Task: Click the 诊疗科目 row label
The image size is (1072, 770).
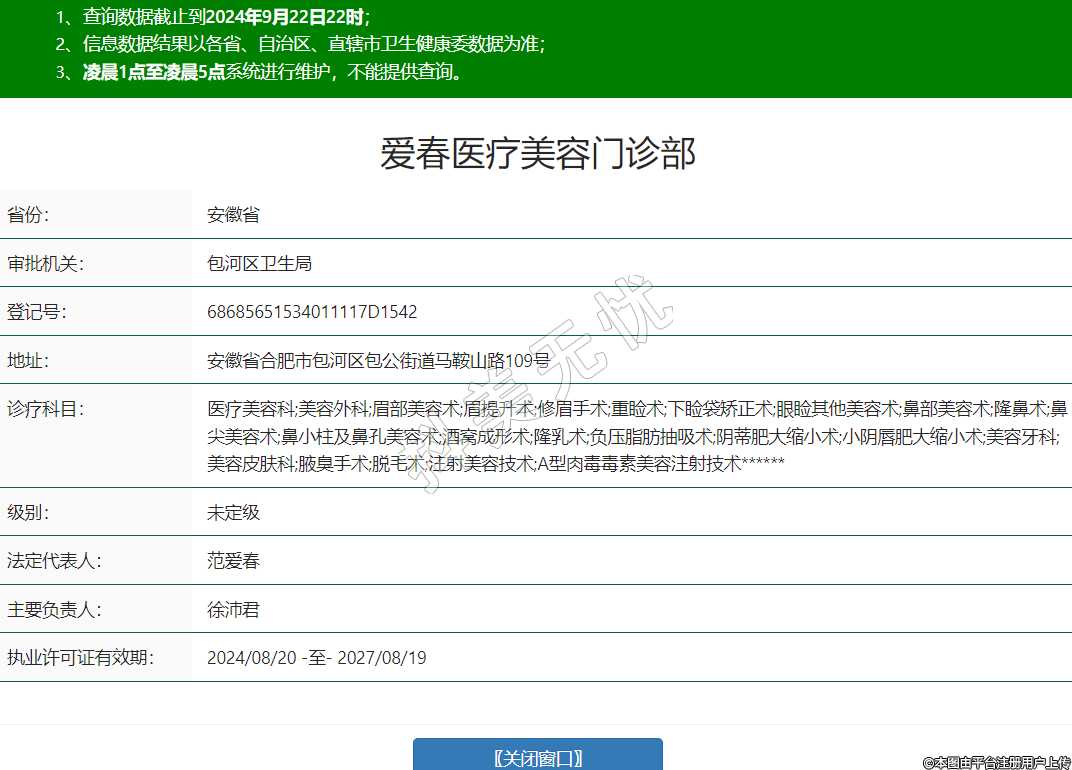Action: 45,409
